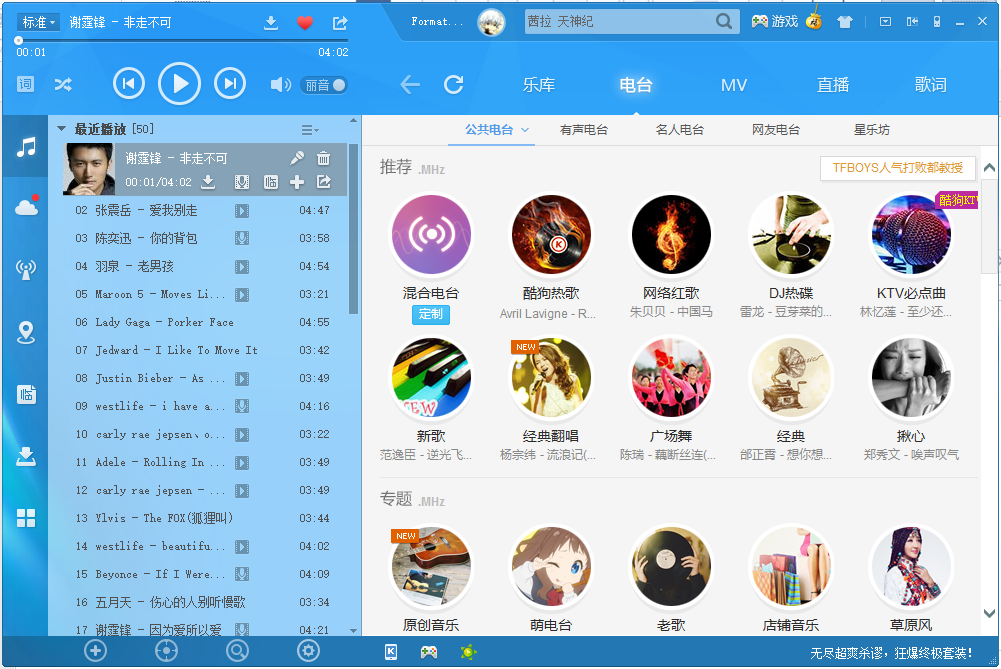Play the DJ热碟 radio station
The image size is (1001, 669).
[791, 235]
